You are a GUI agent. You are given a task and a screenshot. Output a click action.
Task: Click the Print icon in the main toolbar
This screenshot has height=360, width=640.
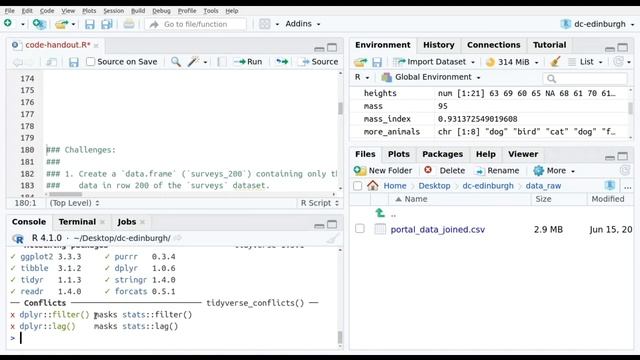pyautogui.click(x=129, y=24)
